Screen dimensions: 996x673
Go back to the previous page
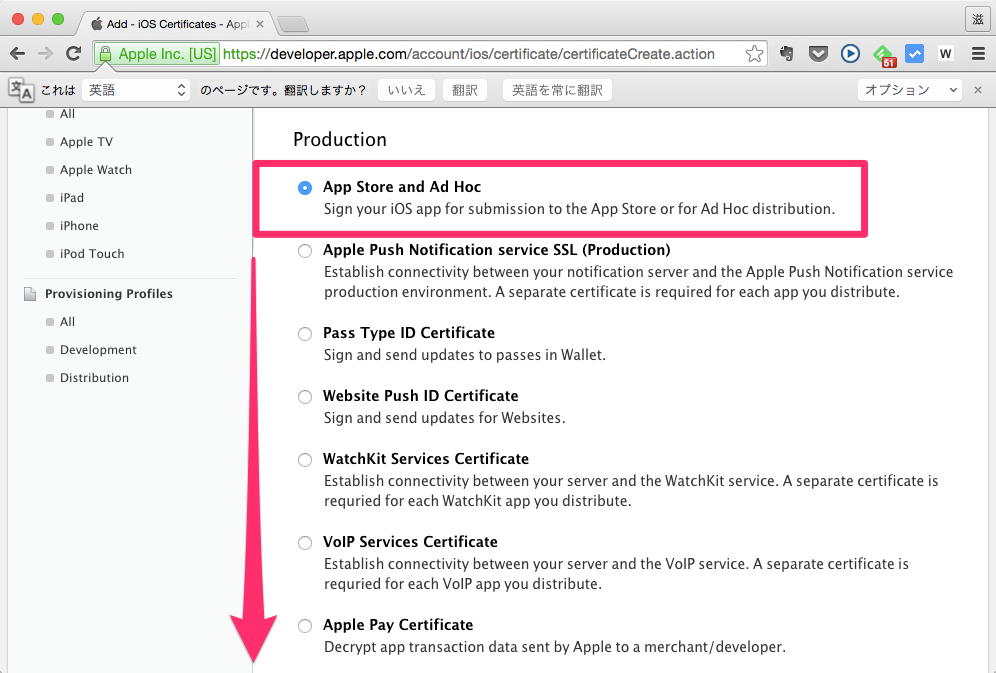click(18, 54)
